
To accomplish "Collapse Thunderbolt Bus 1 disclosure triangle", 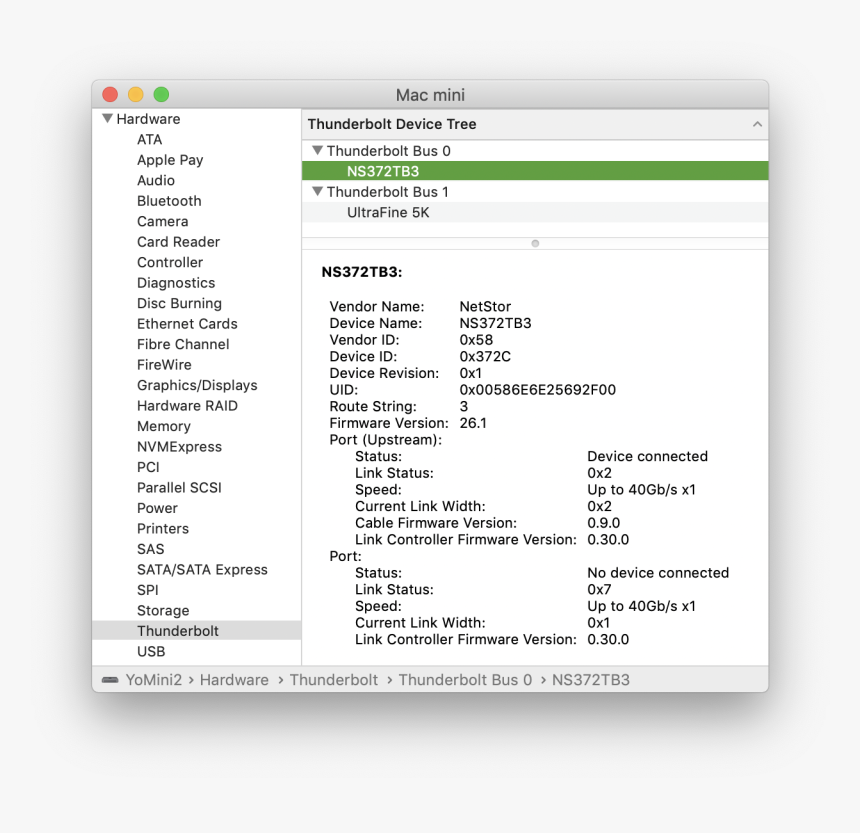I will coord(317,191).
